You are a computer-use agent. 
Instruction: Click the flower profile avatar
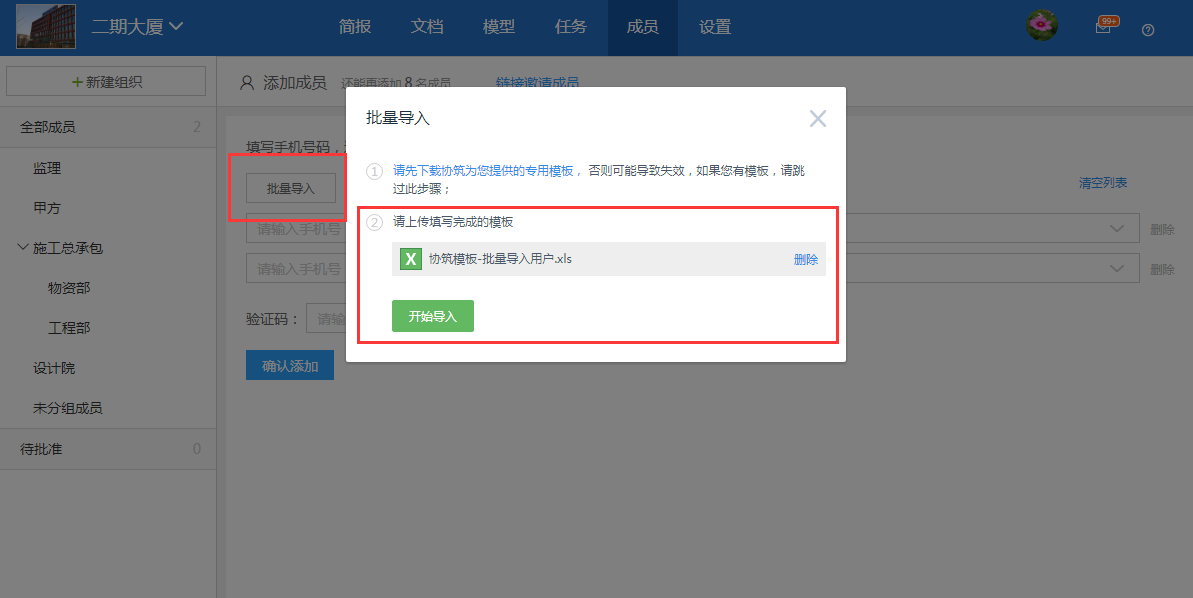[x=1041, y=26]
